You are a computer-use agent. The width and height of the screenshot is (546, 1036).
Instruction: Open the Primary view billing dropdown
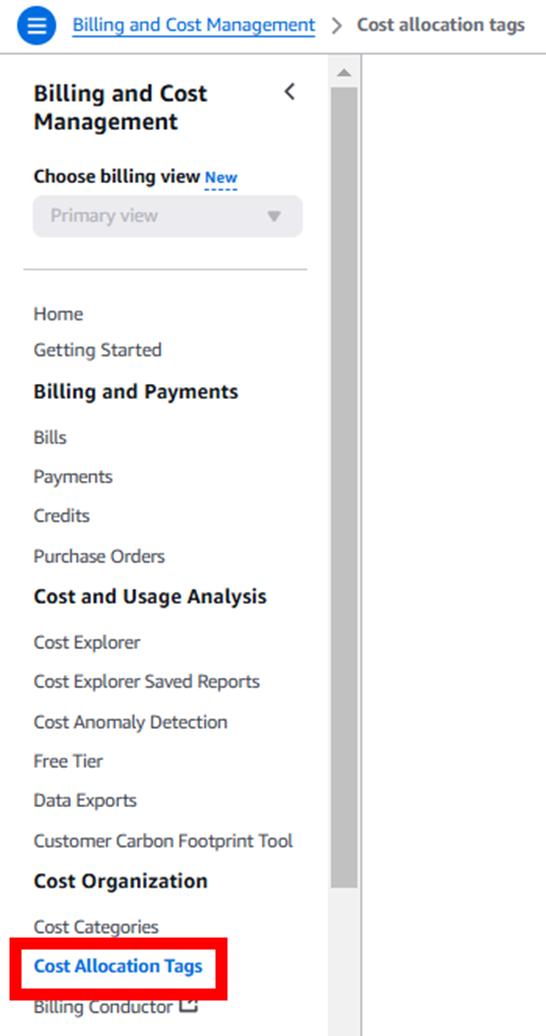(x=168, y=216)
